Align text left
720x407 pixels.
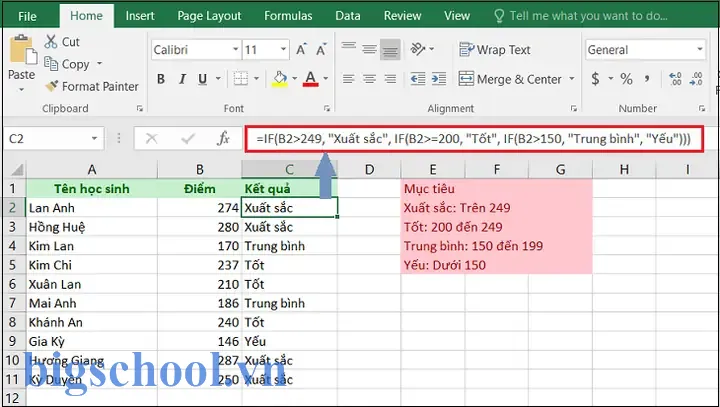[349, 79]
